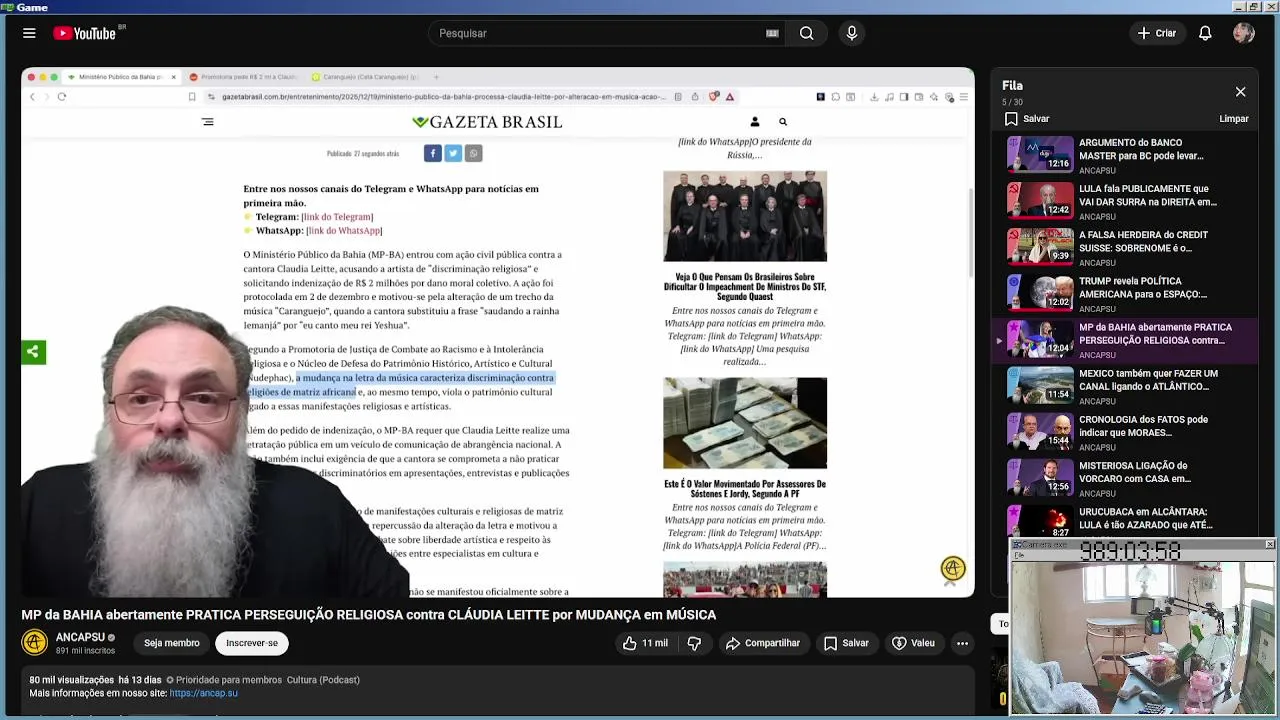
Task: Click Gazeta Brasil user account icon
Action: pyautogui.click(x=755, y=122)
